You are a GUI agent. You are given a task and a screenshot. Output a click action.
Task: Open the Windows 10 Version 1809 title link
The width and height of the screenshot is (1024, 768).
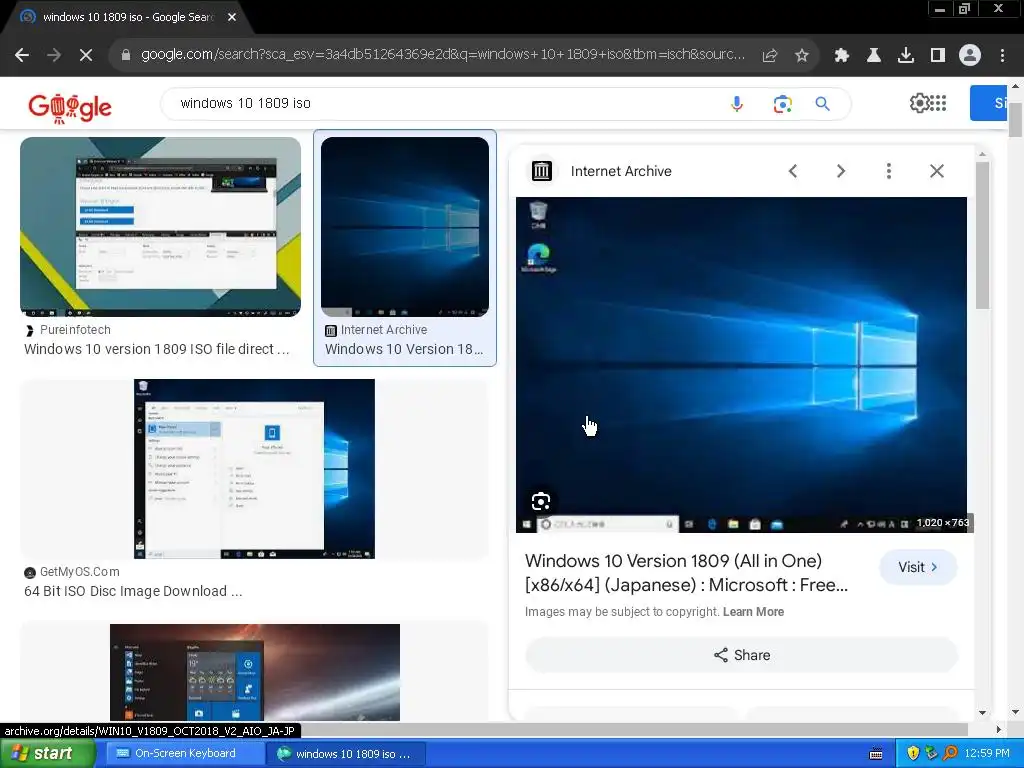tap(686, 573)
